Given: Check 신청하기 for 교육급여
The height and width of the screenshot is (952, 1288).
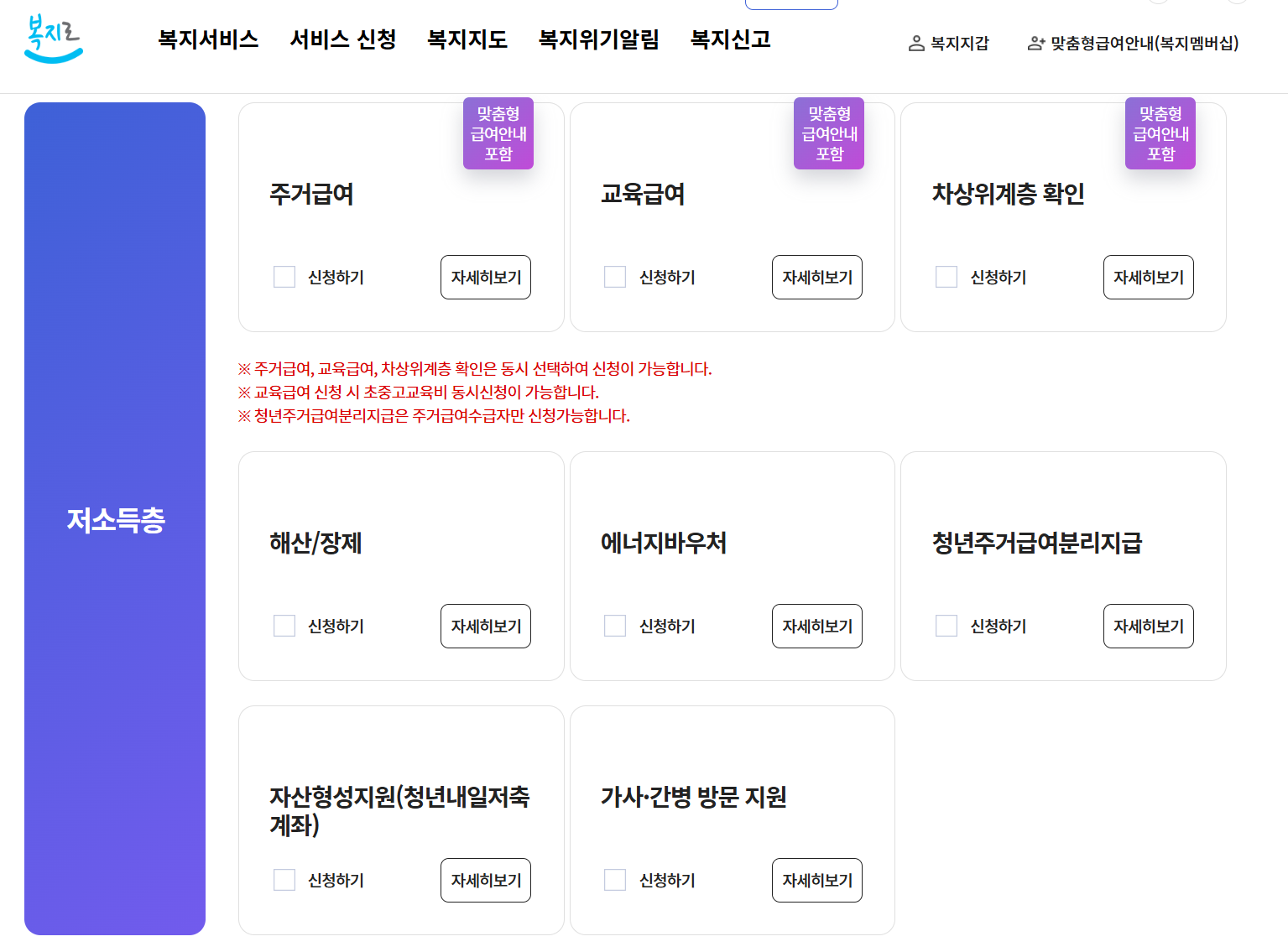Looking at the screenshot, I should [x=615, y=277].
